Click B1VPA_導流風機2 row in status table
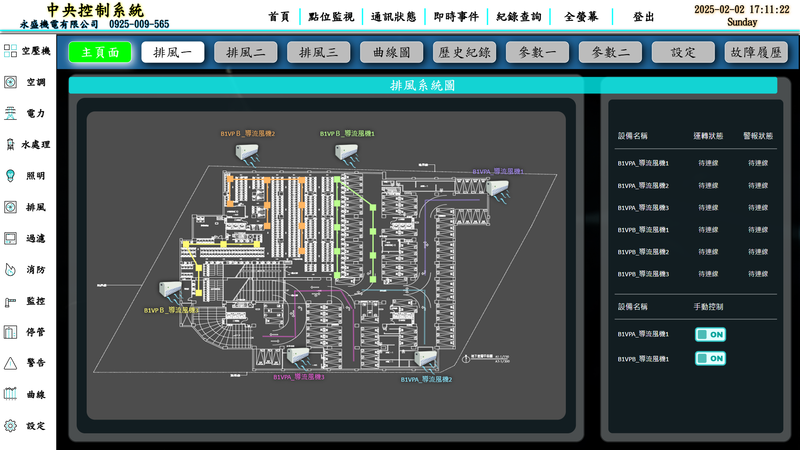Image resolution: width=800 pixels, height=450 pixels. tap(695, 186)
